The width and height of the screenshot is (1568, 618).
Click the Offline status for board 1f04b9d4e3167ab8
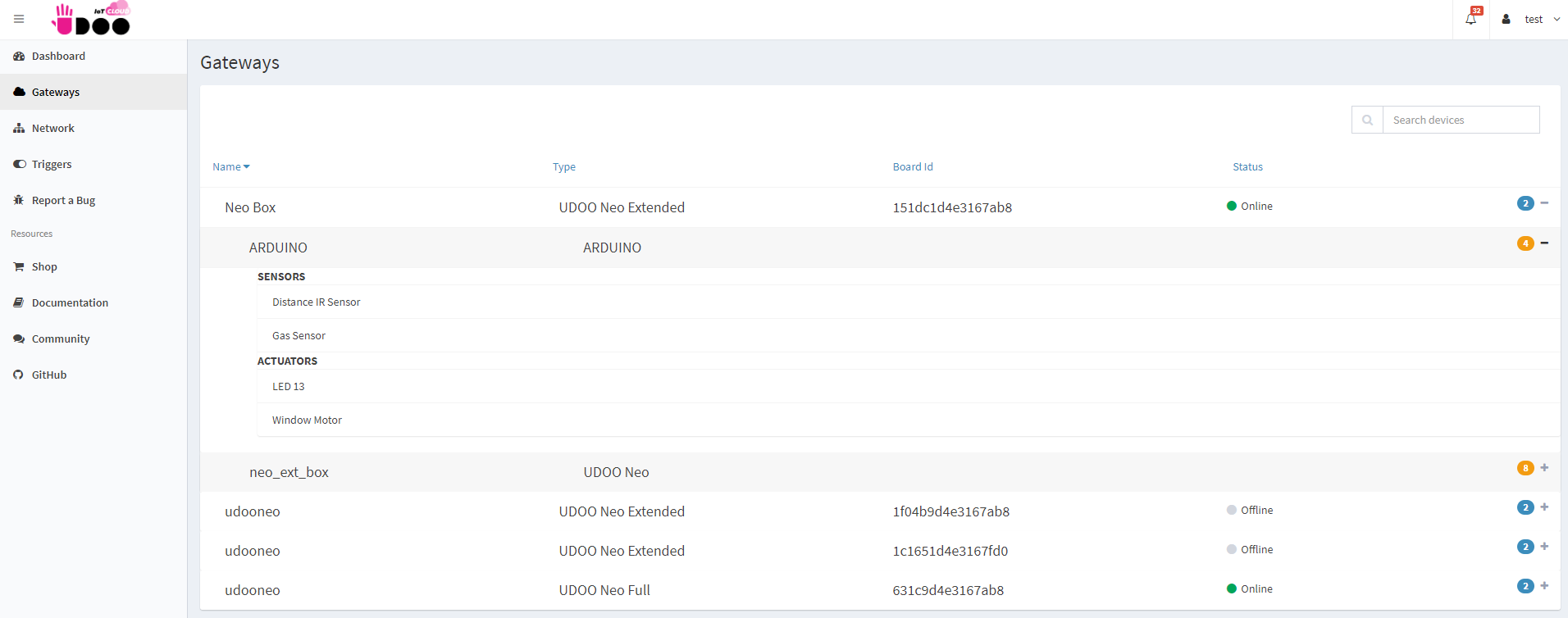pos(1250,510)
